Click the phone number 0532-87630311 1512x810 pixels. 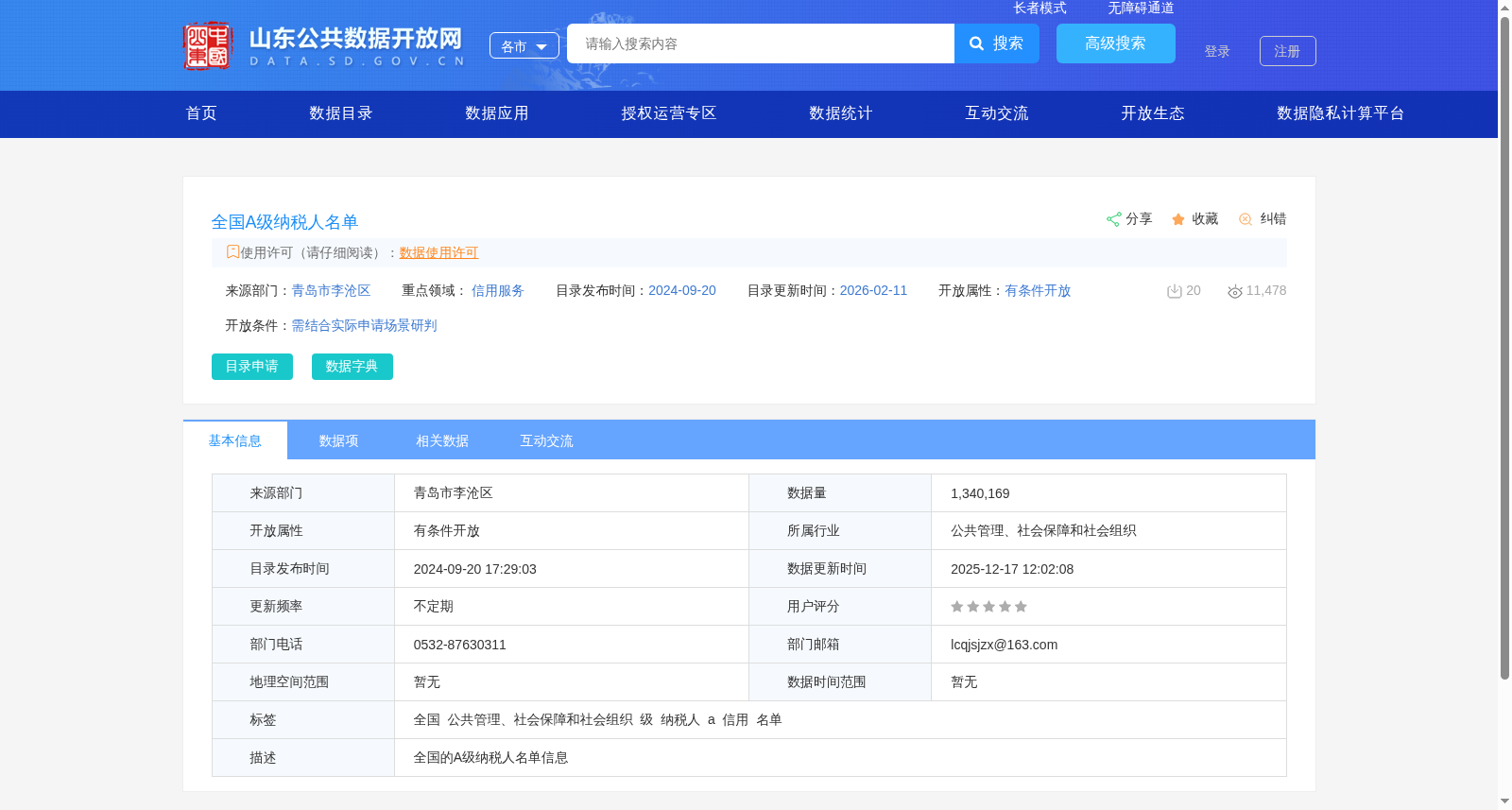point(460,645)
